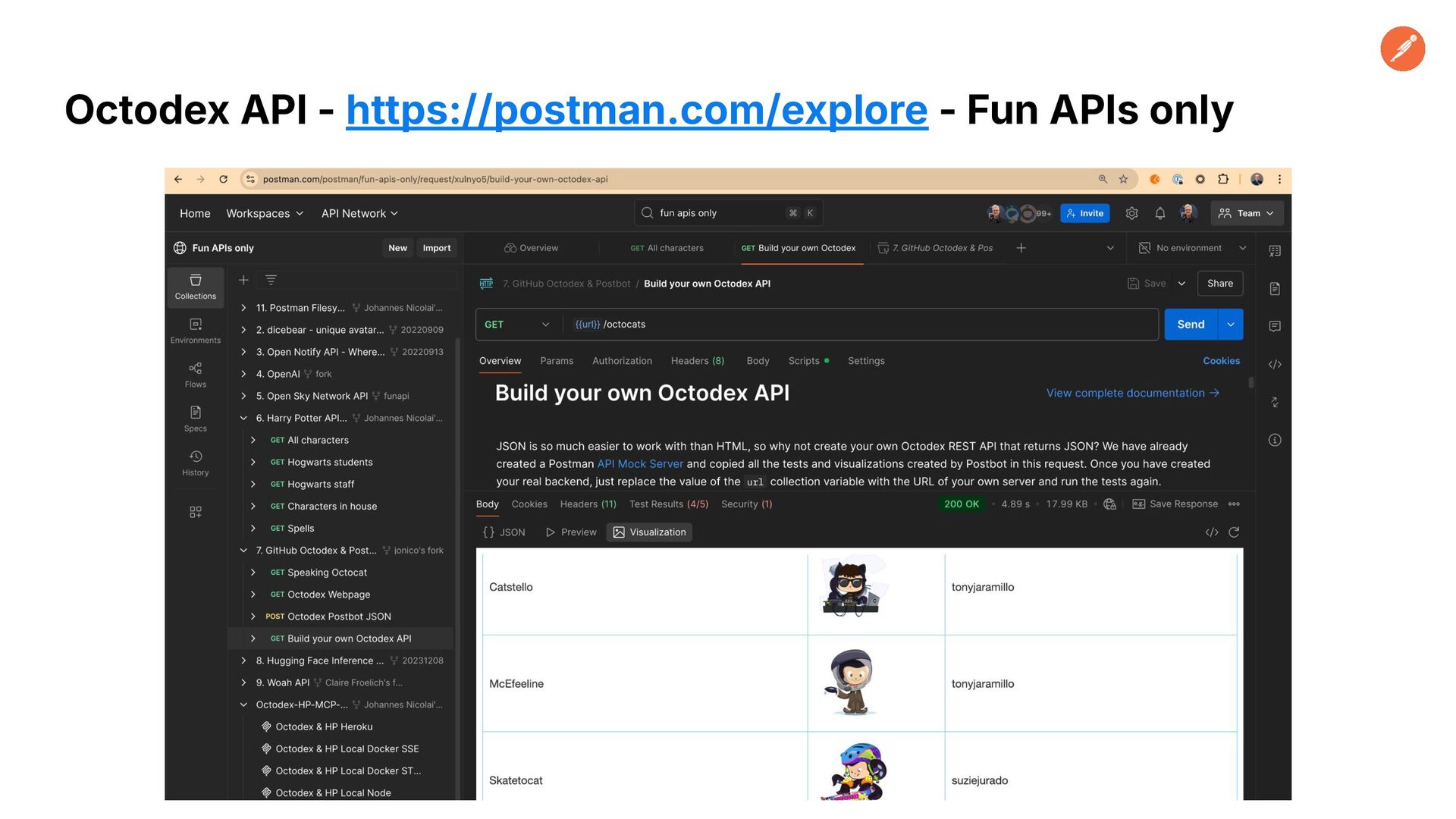Open the GET method dropdown
Viewport: 1456px width, 819px height.
coord(517,325)
